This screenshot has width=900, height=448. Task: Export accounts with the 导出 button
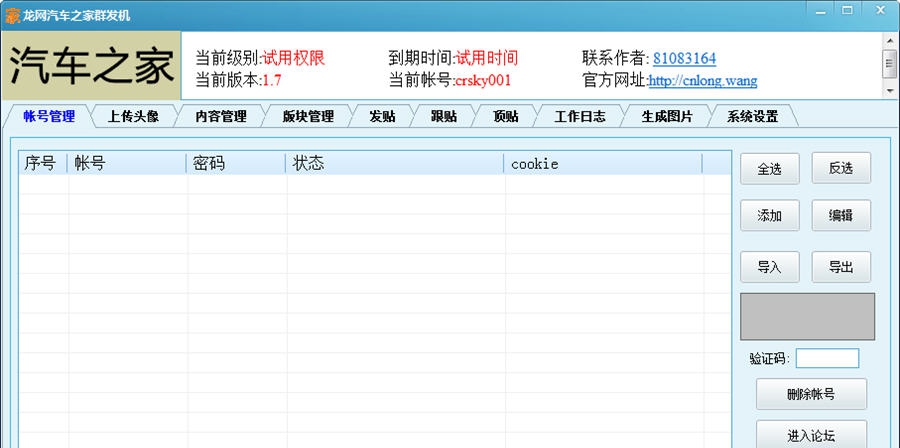[x=841, y=267]
